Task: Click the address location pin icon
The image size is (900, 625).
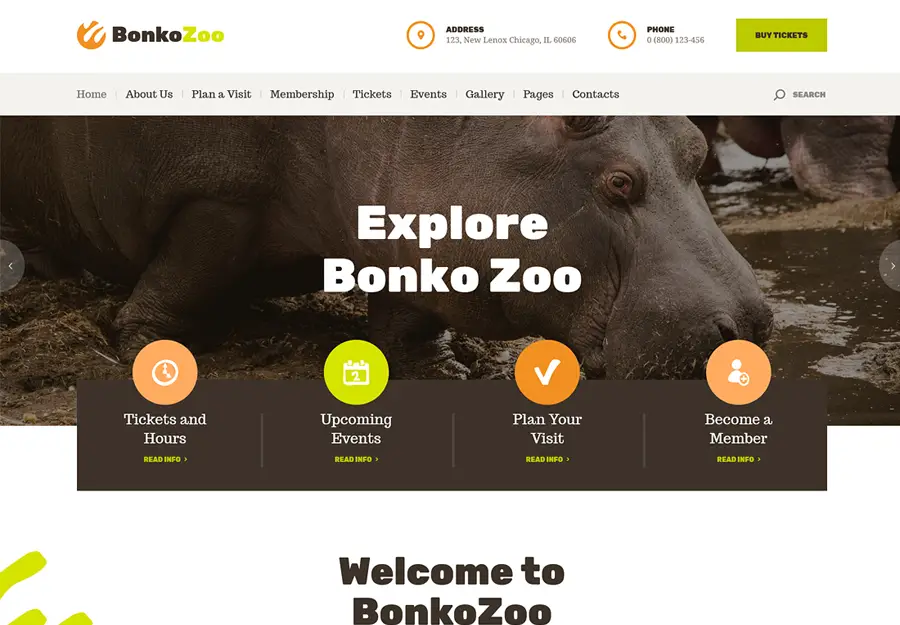Action: point(421,35)
